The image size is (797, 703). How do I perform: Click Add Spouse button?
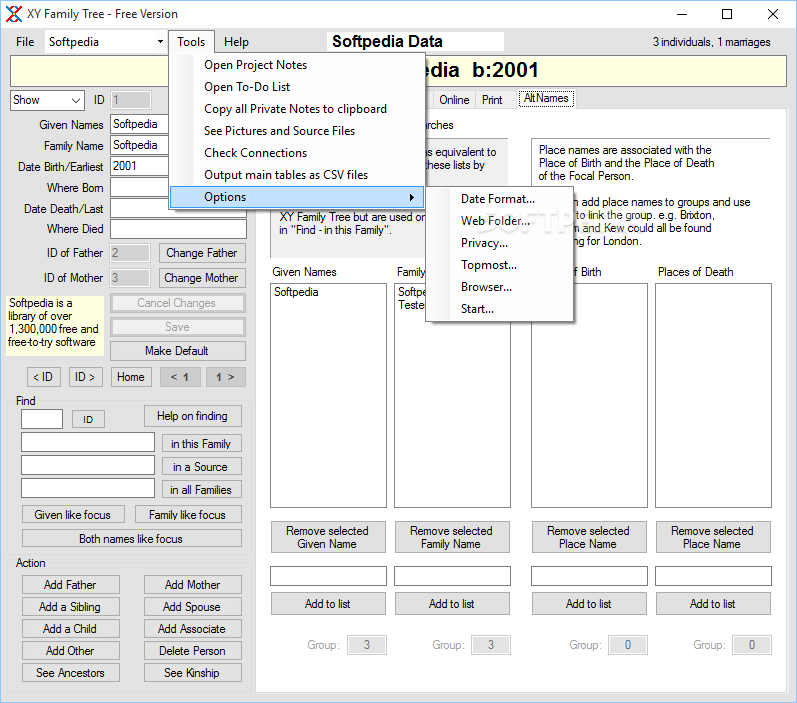point(193,606)
